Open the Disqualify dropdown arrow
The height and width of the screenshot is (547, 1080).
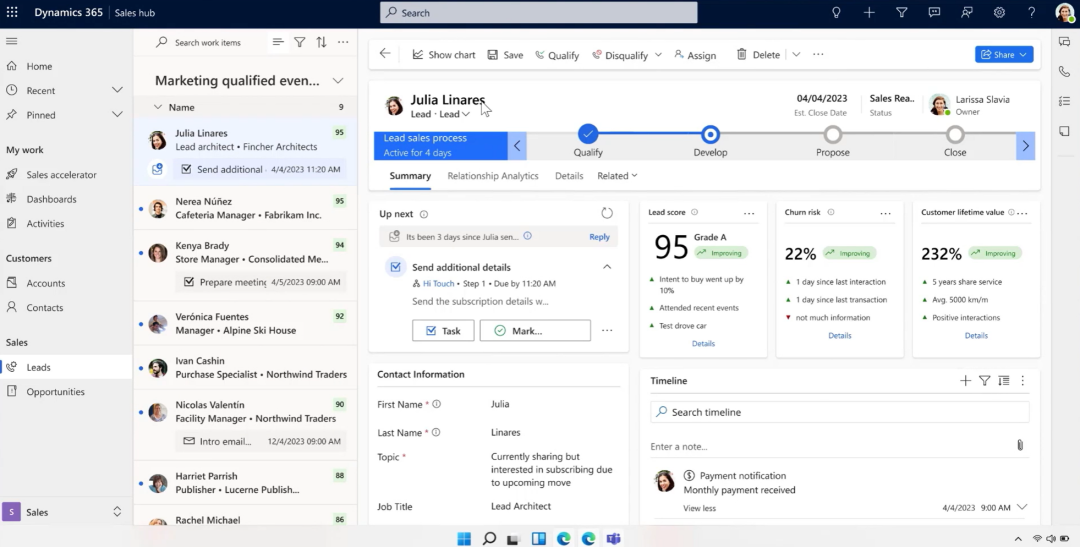pos(658,55)
